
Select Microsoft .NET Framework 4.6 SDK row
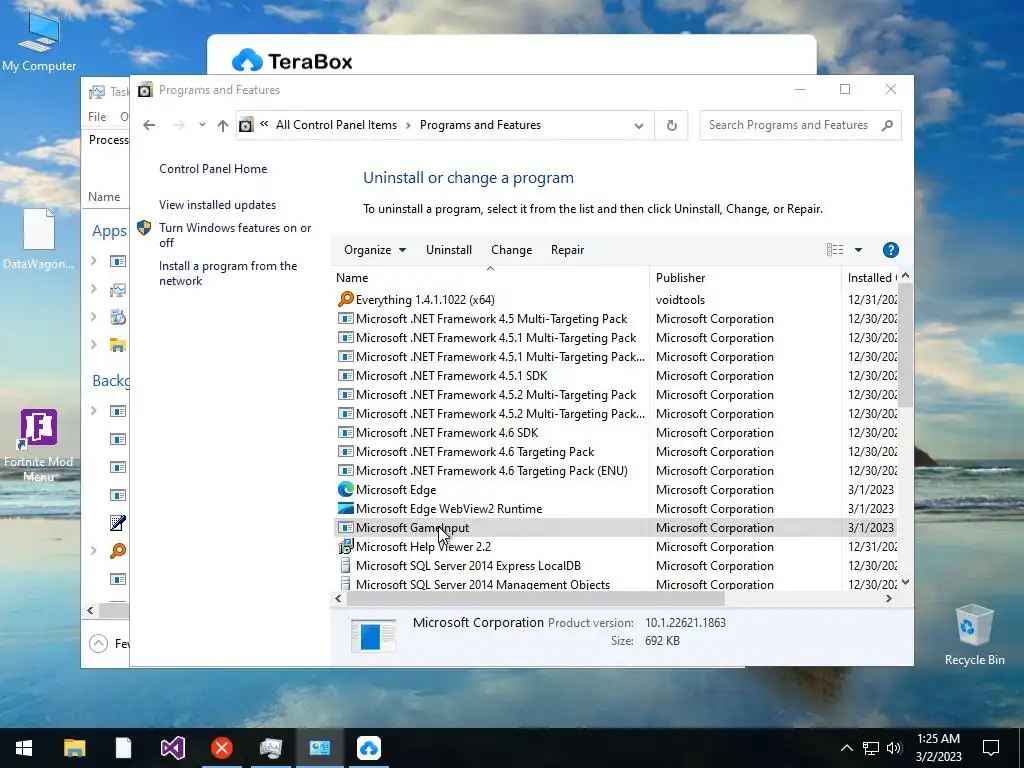pyautogui.click(x=614, y=432)
